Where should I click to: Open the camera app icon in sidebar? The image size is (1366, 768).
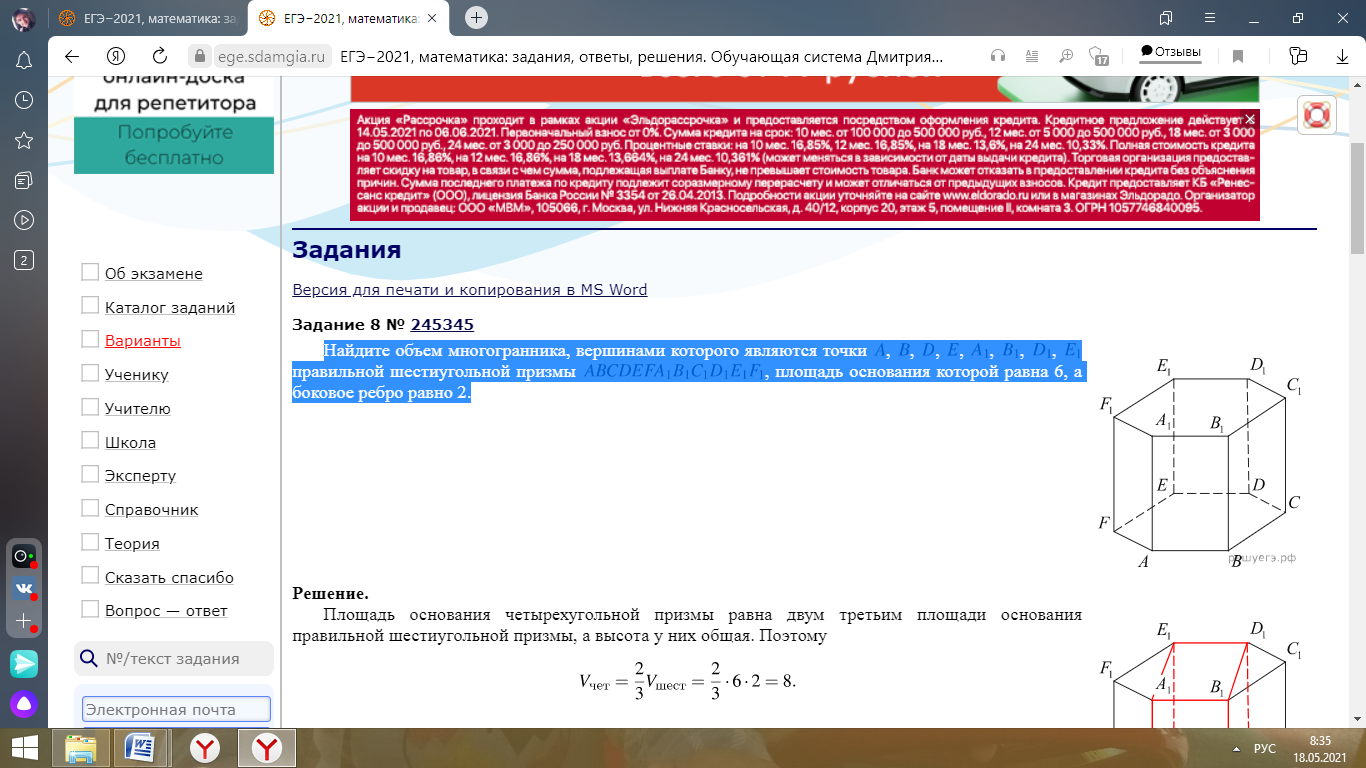click(24, 556)
